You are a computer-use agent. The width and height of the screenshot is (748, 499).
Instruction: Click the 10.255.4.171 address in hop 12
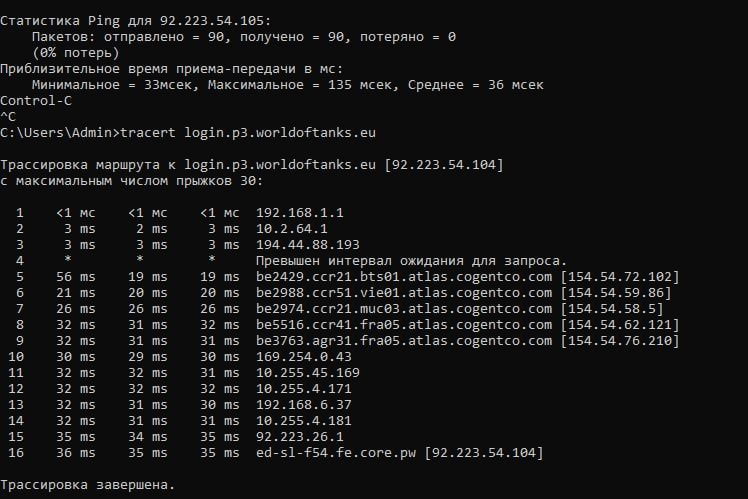(x=303, y=389)
